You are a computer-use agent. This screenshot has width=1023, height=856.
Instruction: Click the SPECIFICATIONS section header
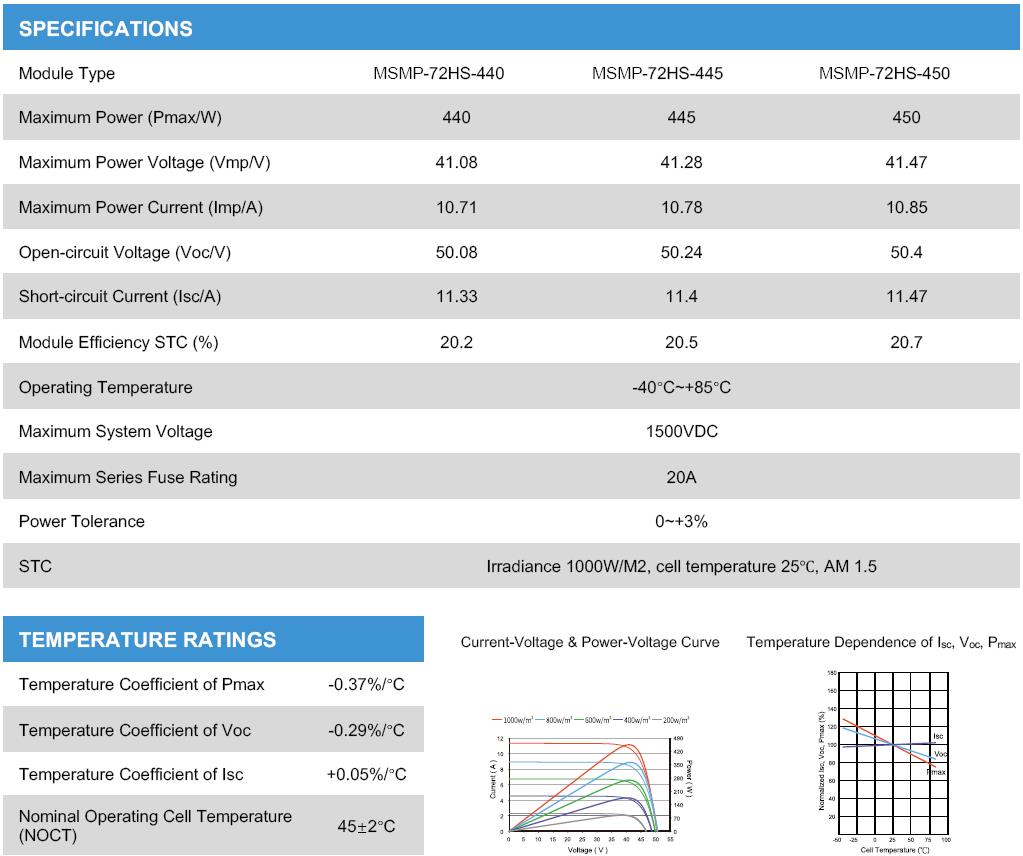[106, 28]
